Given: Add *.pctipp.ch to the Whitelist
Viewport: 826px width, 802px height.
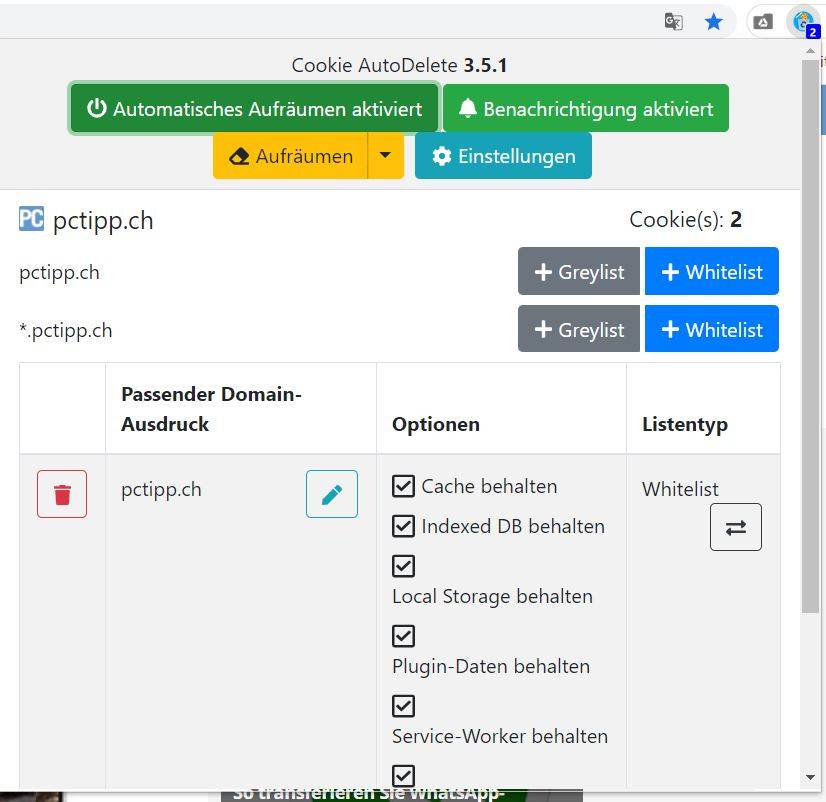Looking at the screenshot, I should pyautogui.click(x=711, y=329).
